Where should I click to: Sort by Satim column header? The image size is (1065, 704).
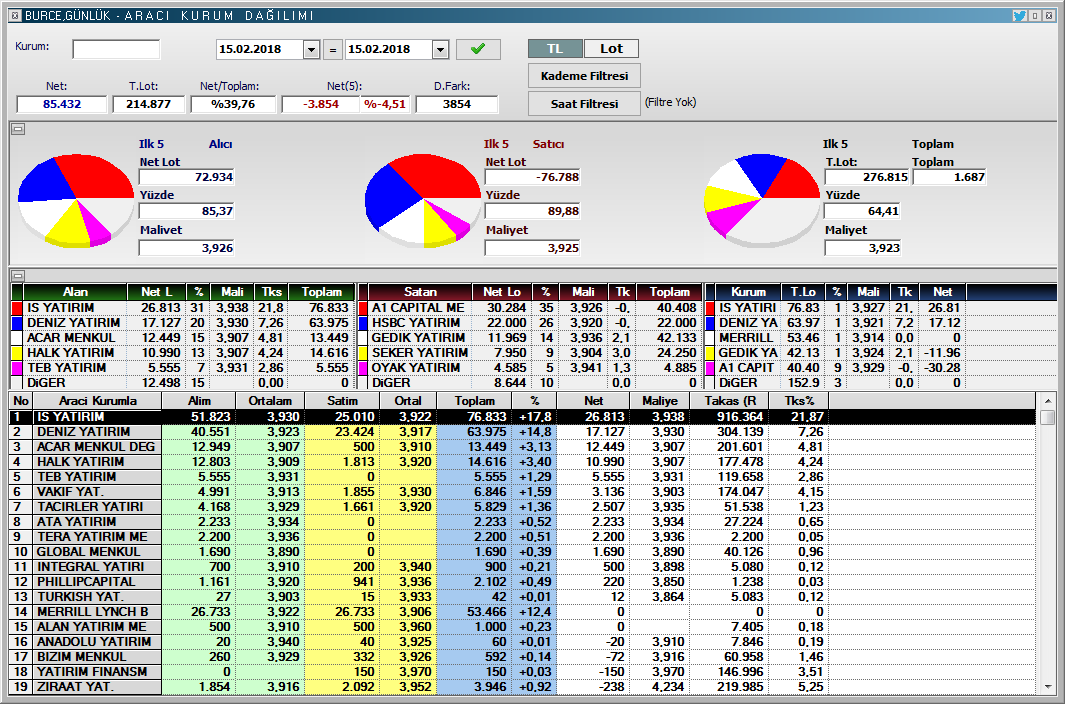342,401
